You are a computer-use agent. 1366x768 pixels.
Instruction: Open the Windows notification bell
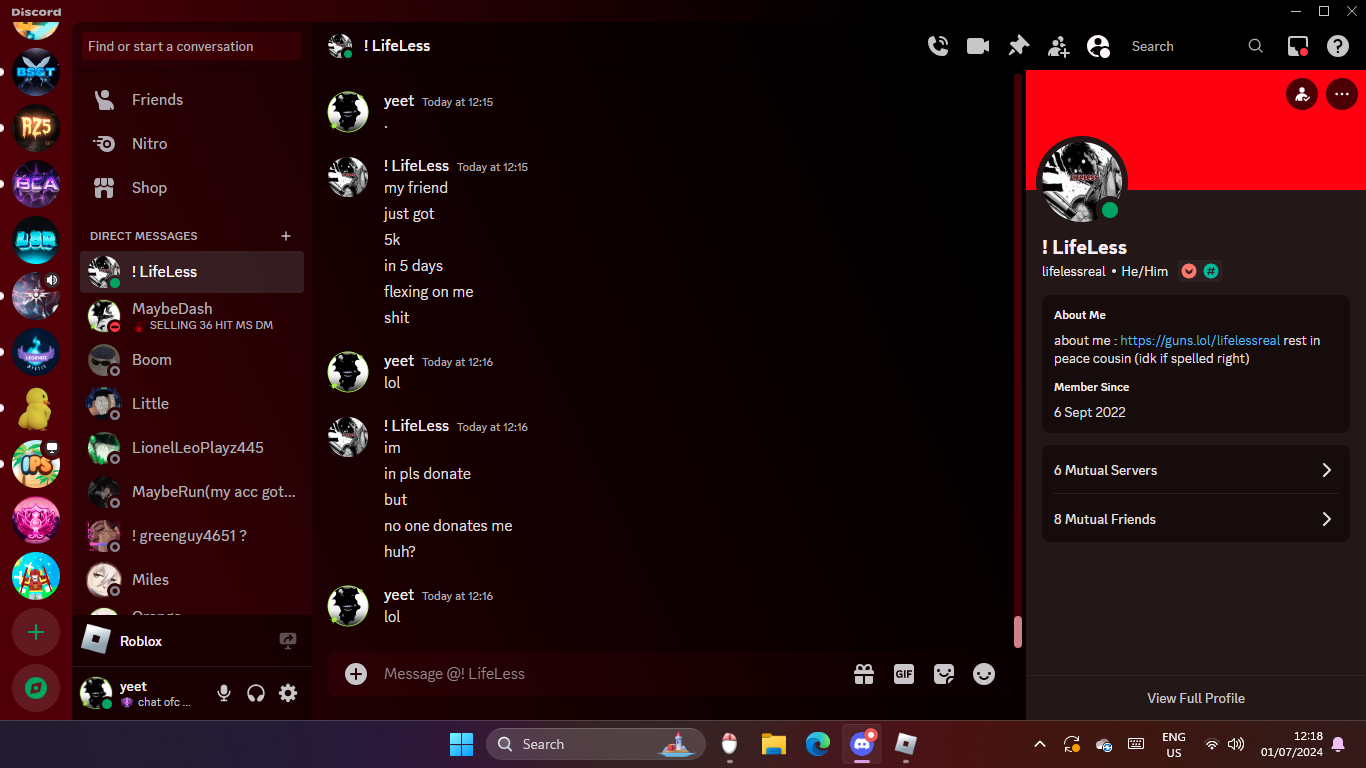pyautogui.click(x=1338, y=744)
